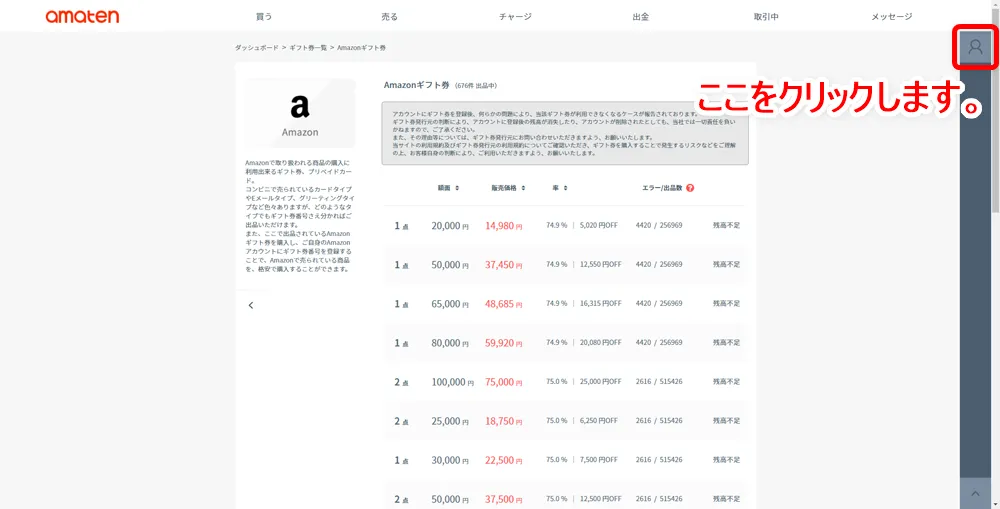Click 4420 / 256969 in the 20,000円 row

(x=659, y=226)
